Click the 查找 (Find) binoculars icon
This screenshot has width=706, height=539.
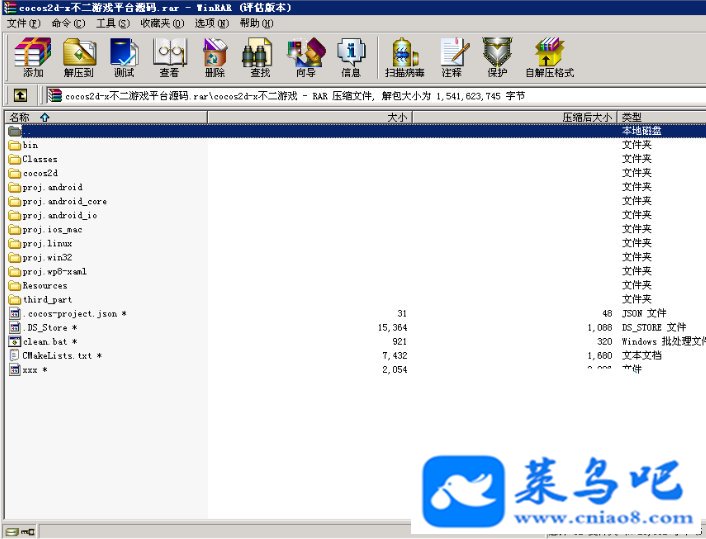click(260, 57)
